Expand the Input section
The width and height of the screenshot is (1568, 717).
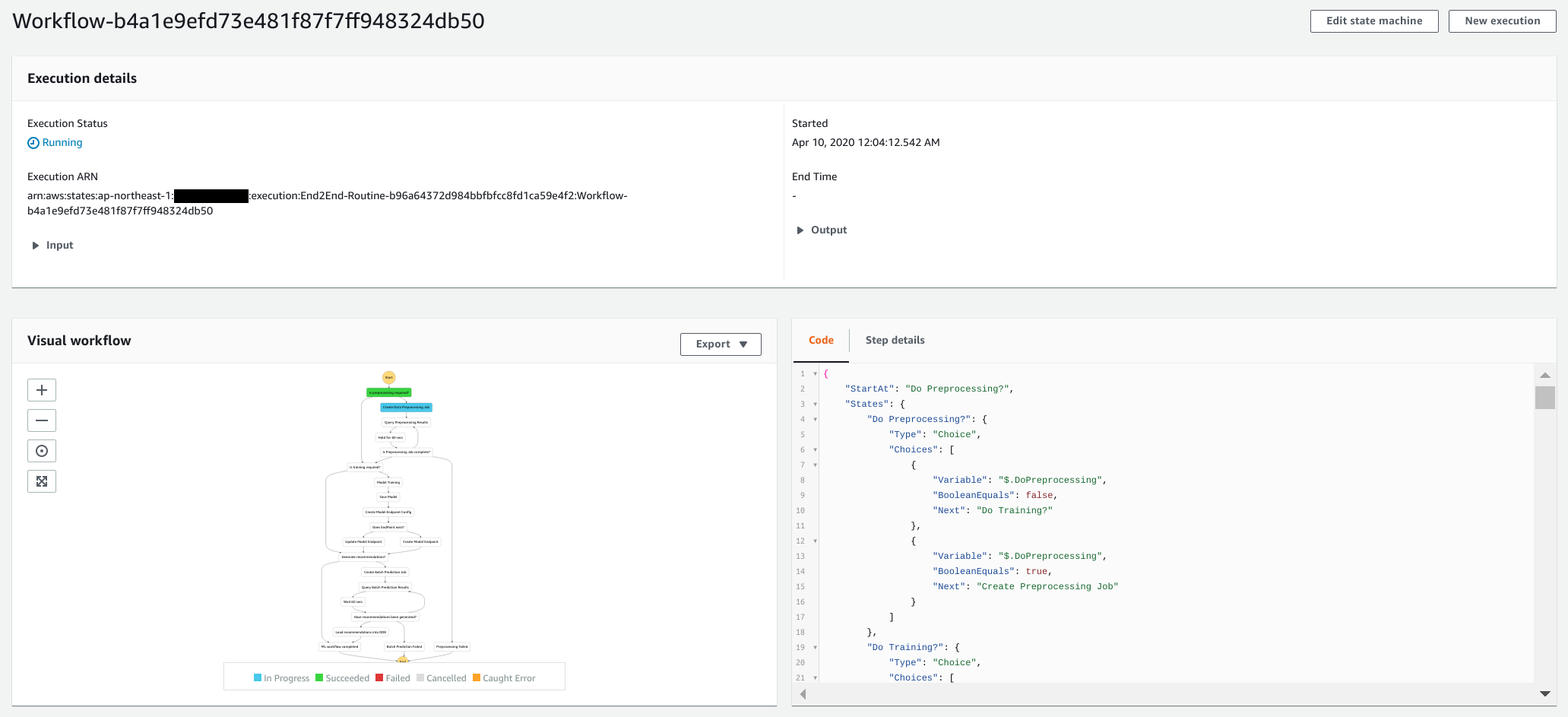[x=36, y=246]
